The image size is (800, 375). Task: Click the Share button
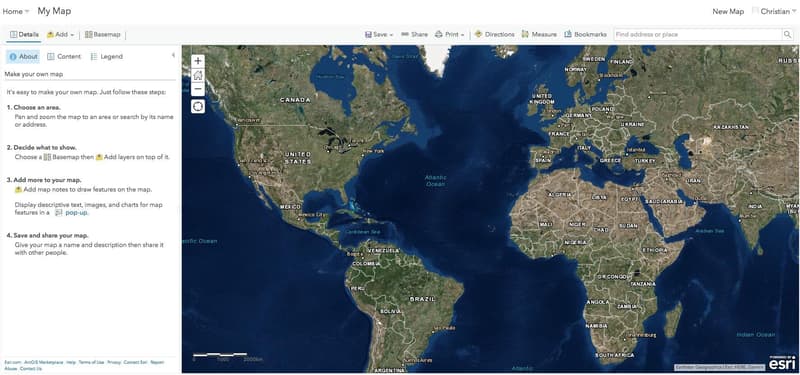pyautogui.click(x=414, y=35)
